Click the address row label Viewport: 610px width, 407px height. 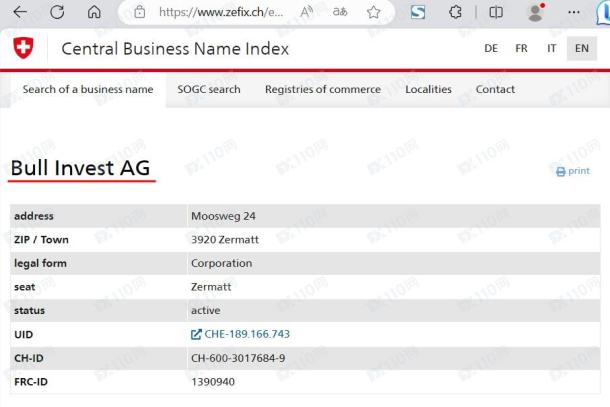pyautogui.click(x=34, y=216)
